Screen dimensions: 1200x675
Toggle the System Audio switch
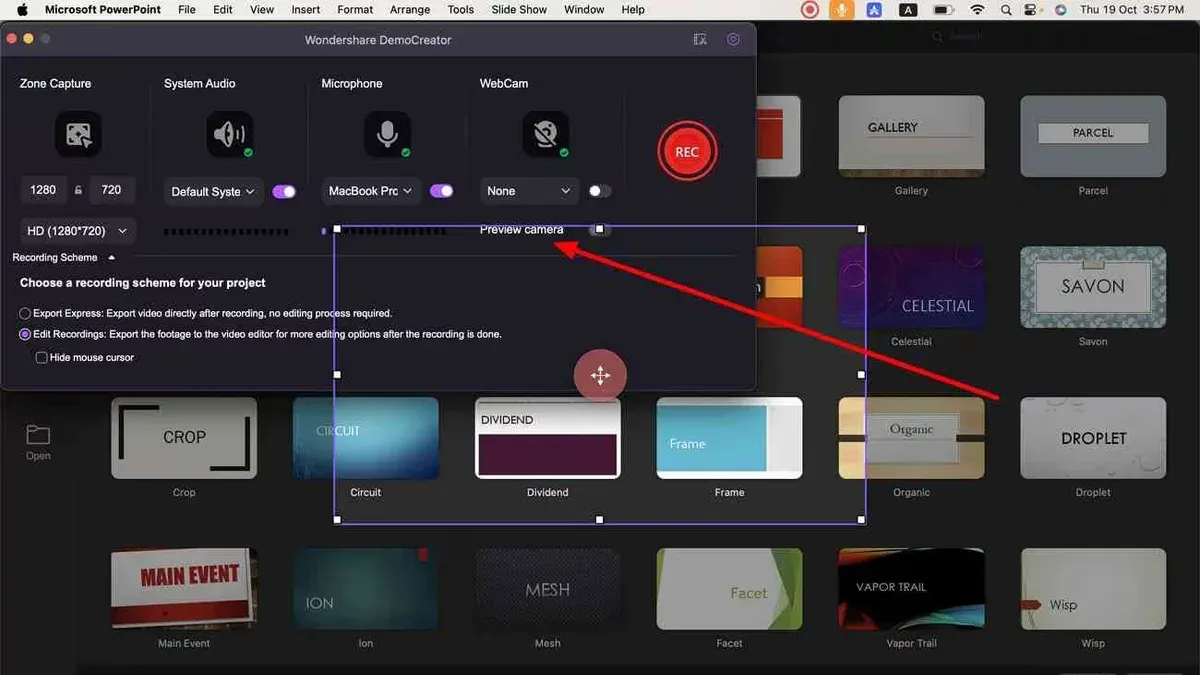point(284,191)
